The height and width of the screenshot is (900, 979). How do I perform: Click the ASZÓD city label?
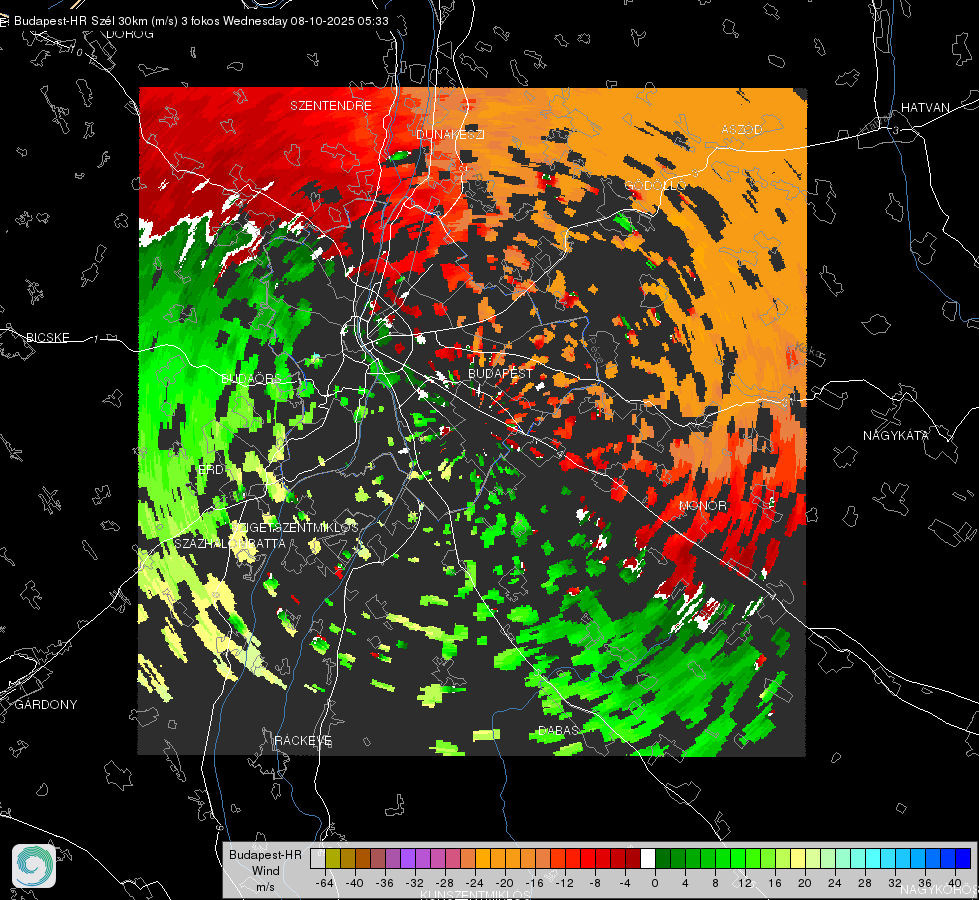tap(742, 129)
